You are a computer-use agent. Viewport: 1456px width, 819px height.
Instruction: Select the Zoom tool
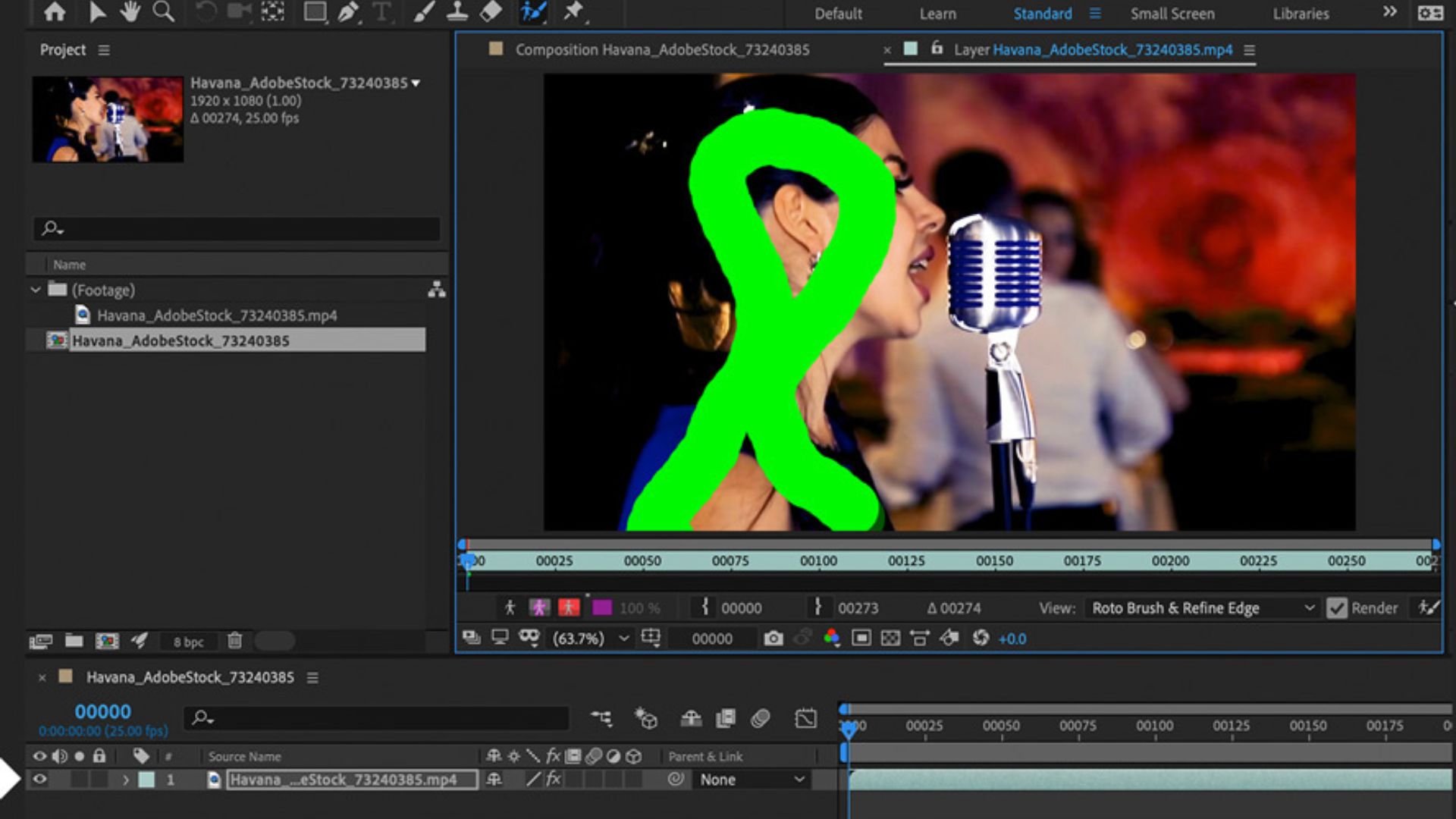point(163,11)
